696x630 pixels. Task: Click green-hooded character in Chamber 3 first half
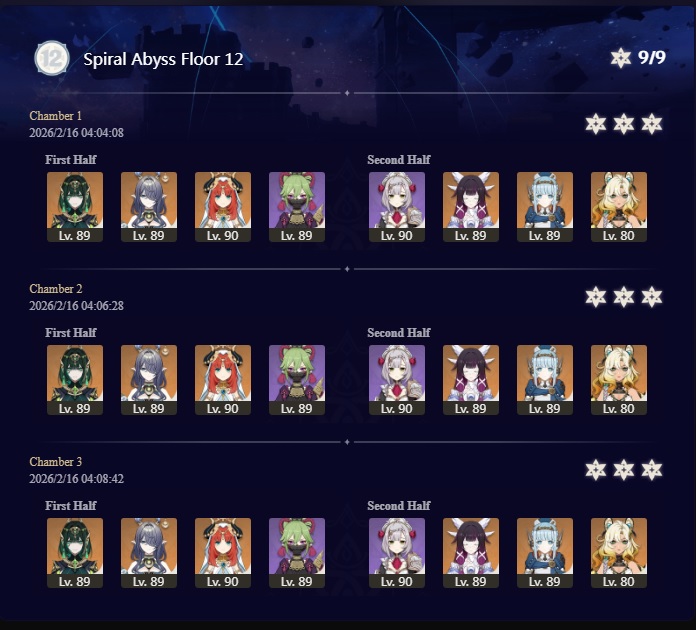pyautogui.click(x=75, y=553)
